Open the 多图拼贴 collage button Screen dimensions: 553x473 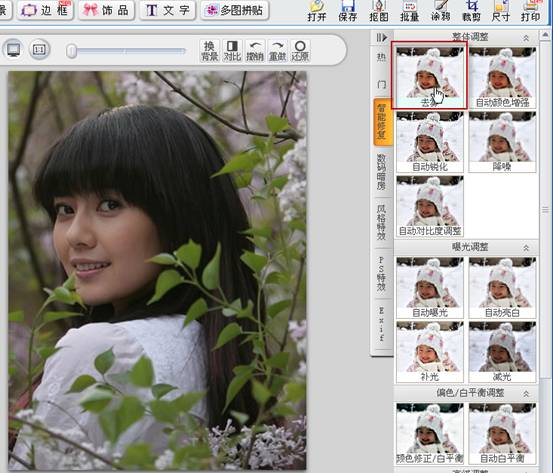point(235,10)
